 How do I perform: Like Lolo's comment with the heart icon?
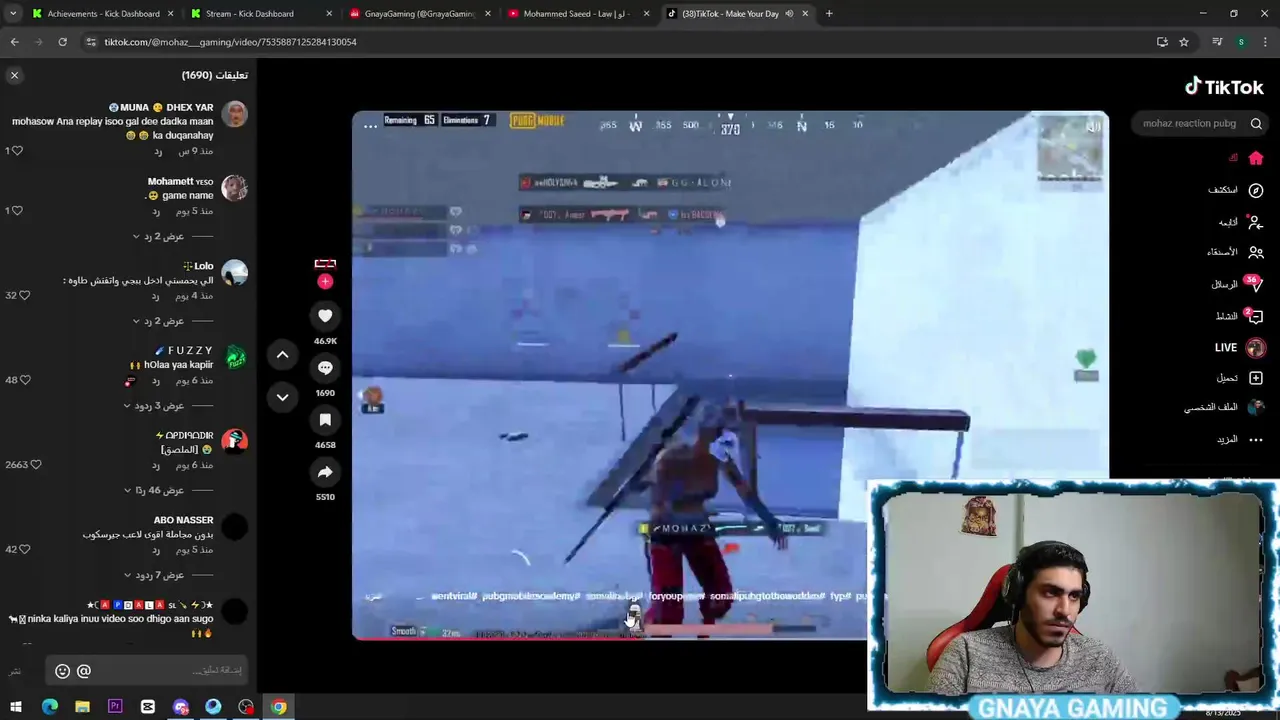pos(25,296)
